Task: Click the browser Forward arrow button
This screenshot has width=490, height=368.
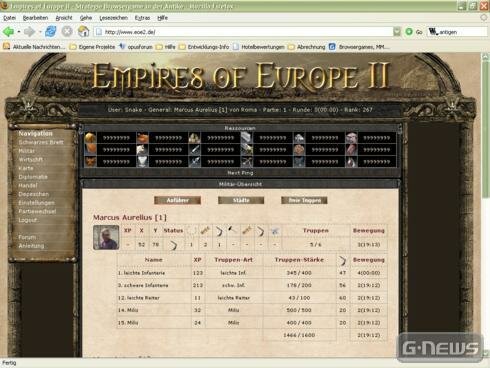Action: pos(29,32)
